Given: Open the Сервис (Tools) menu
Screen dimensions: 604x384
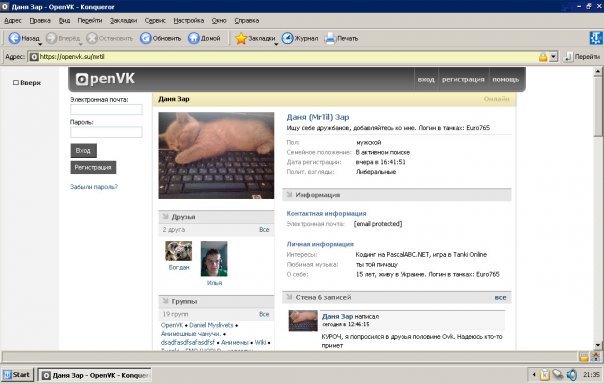Looking at the screenshot, I should pos(155,20).
